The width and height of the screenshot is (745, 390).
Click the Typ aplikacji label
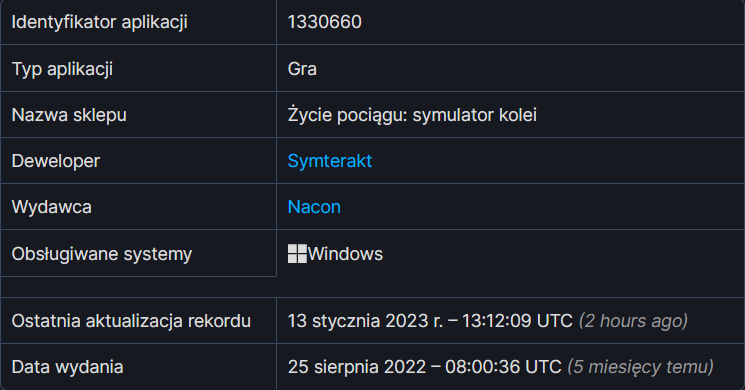[x=62, y=69]
